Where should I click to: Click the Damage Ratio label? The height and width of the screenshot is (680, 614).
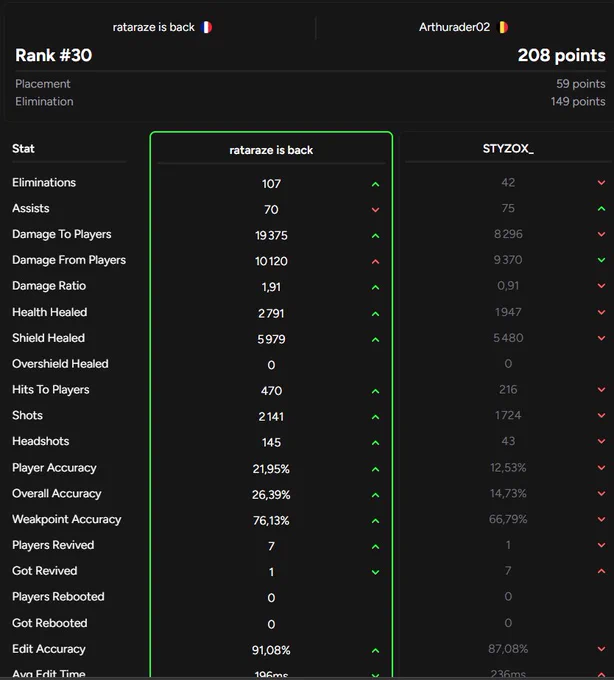pyautogui.click(x=49, y=286)
